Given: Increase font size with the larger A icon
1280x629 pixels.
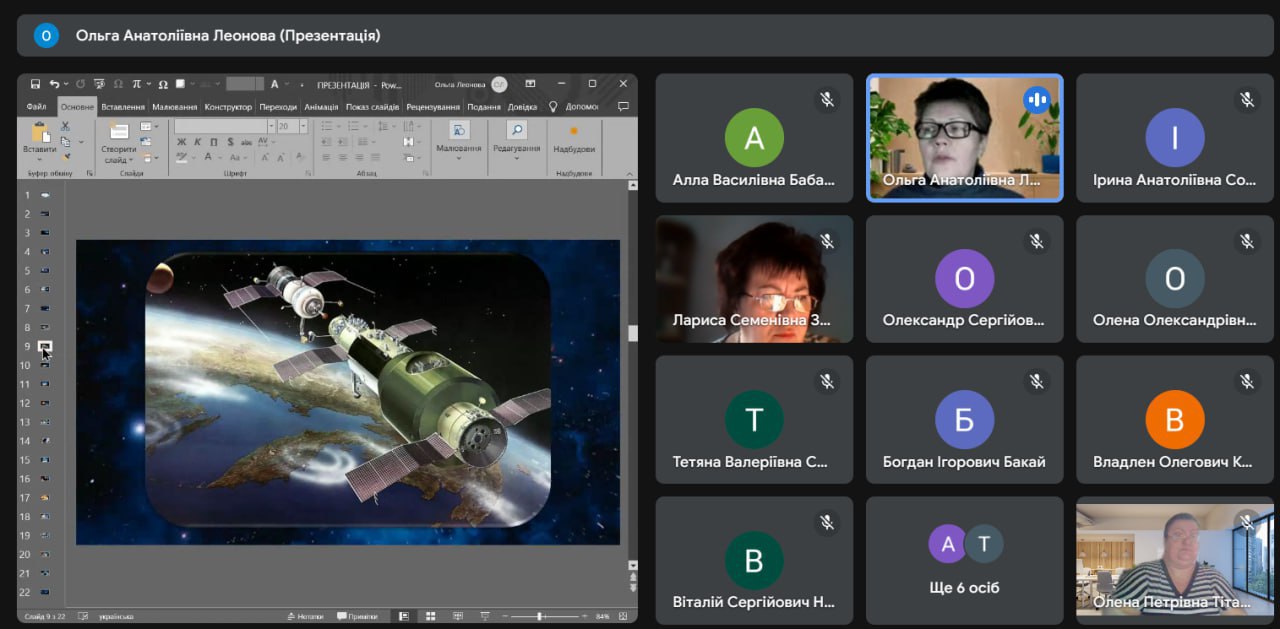Looking at the screenshot, I should click(x=265, y=157).
